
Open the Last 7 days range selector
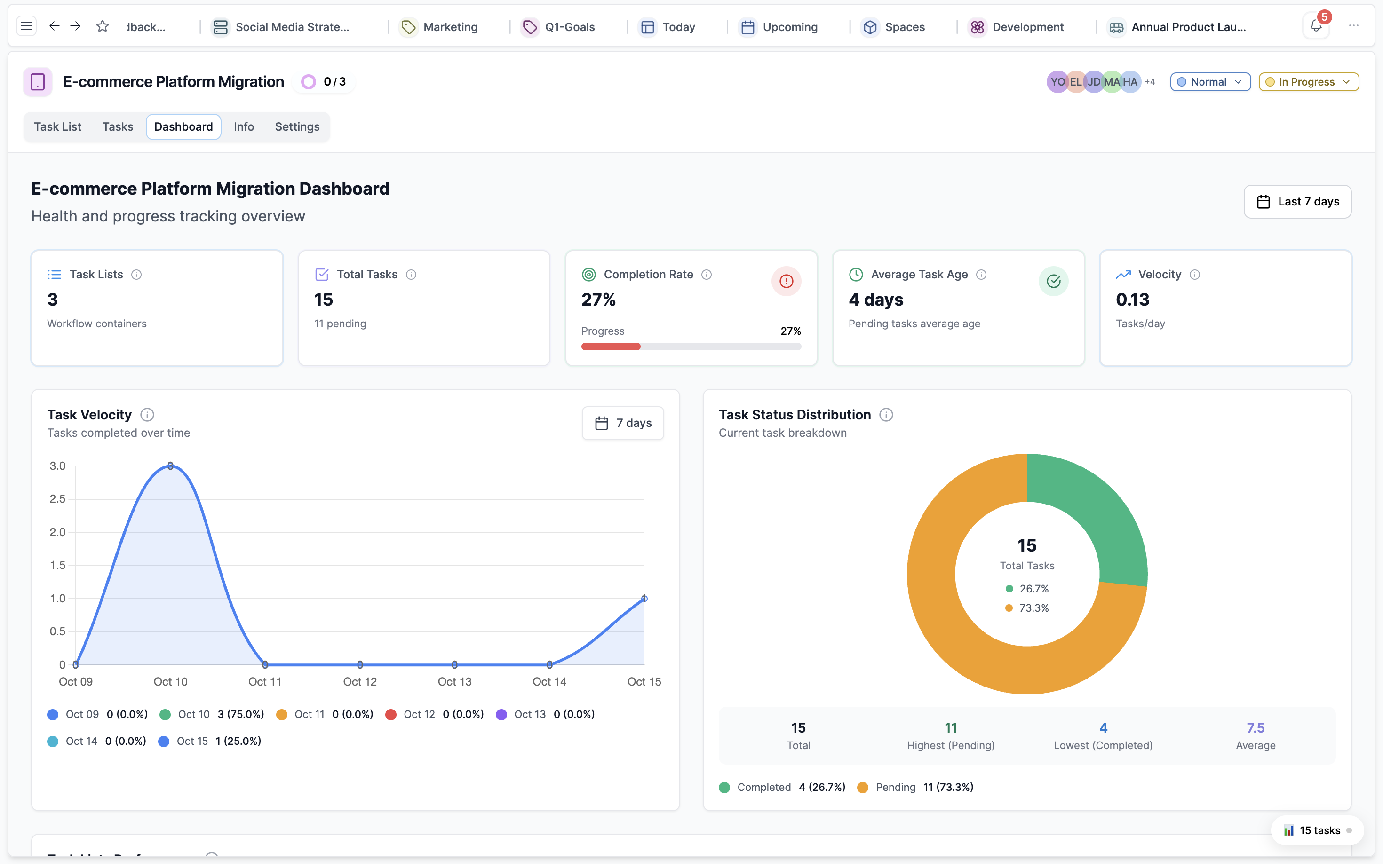tap(1297, 202)
